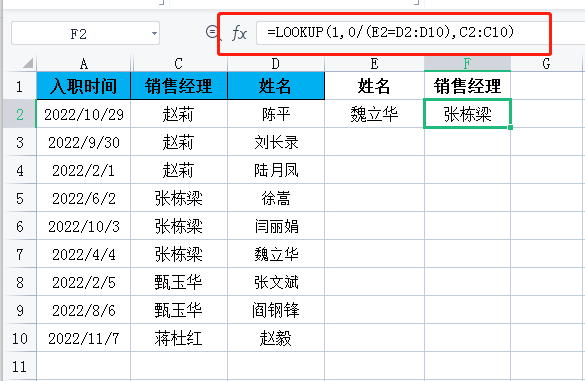Click 赵莉 in row 2
The width and height of the screenshot is (585, 381).
(179, 114)
